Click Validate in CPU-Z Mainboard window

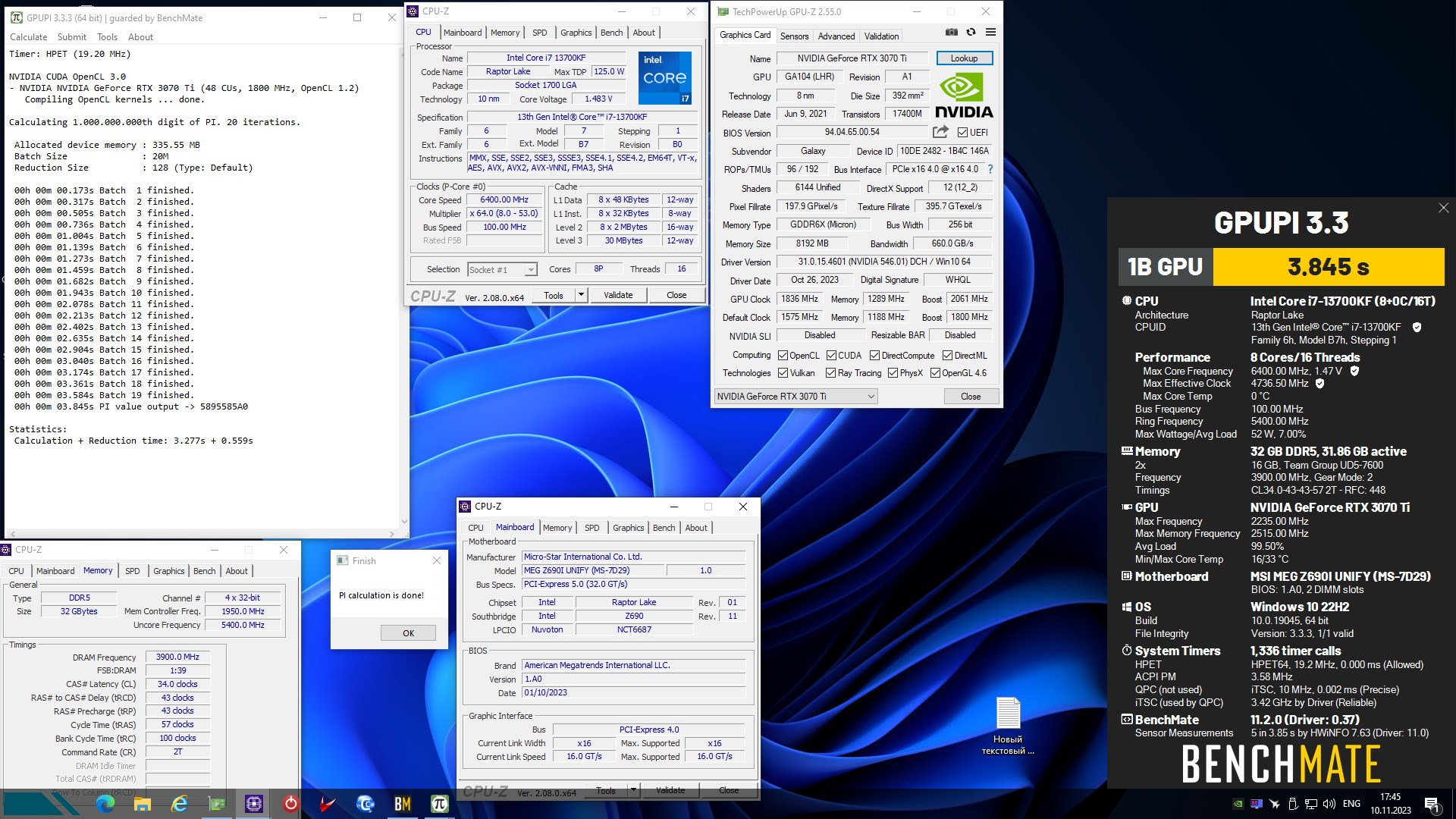[670, 790]
